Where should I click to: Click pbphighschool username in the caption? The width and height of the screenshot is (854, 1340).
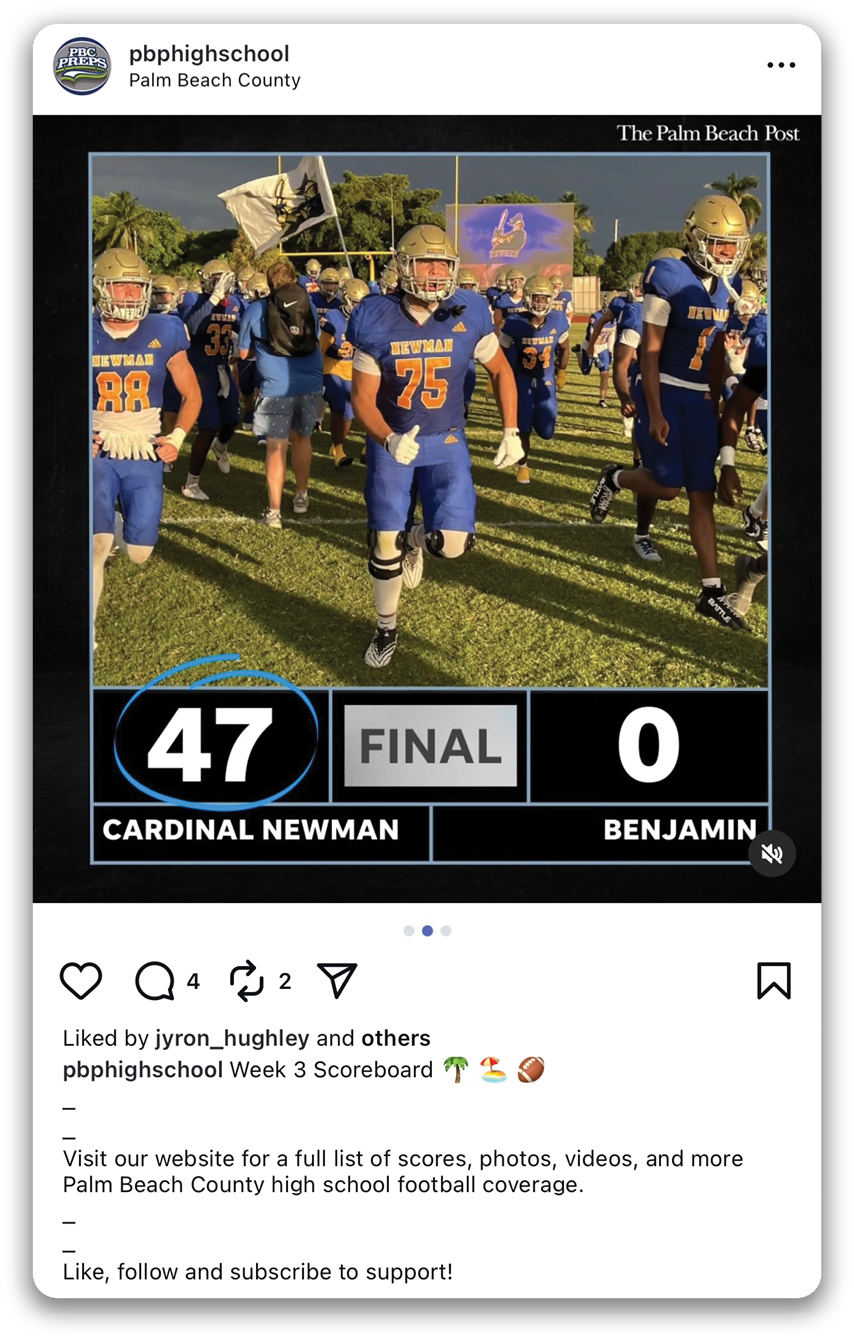(x=143, y=1070)
